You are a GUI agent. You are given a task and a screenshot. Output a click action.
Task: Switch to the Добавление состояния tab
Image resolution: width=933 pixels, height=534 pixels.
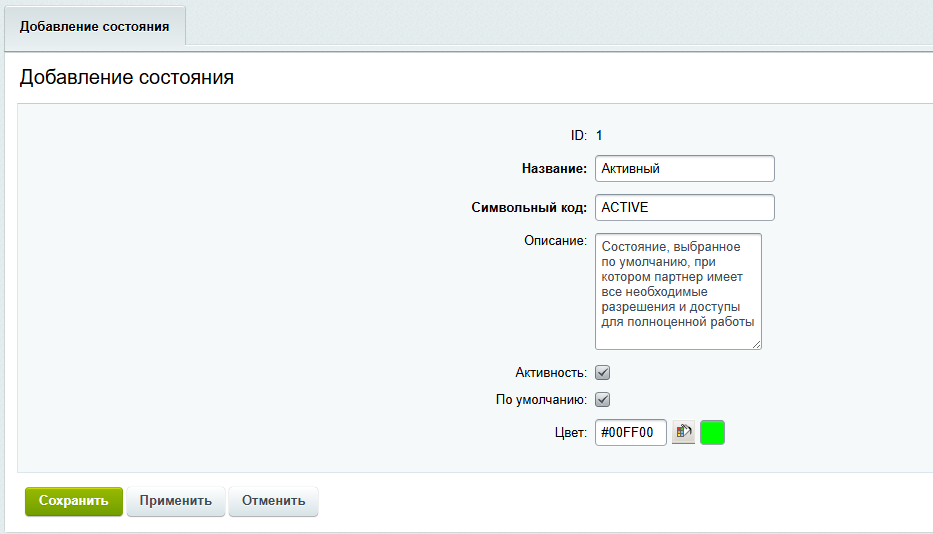[x=95, y=26]
